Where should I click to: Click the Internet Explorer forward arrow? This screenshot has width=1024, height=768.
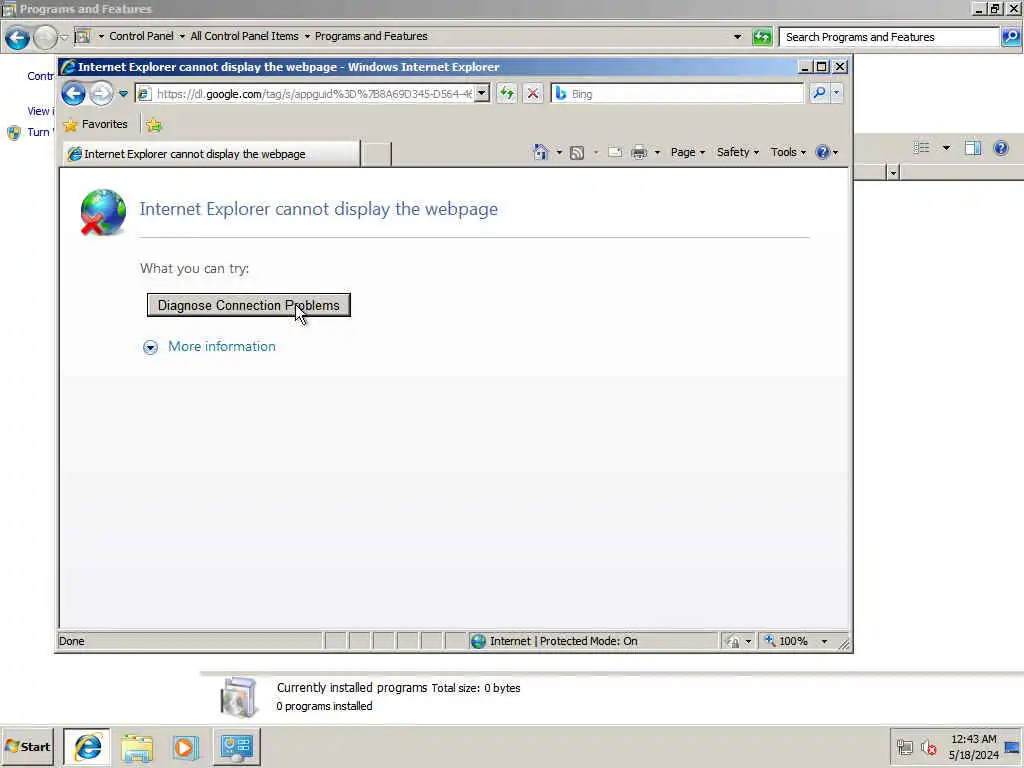point(101,93)
